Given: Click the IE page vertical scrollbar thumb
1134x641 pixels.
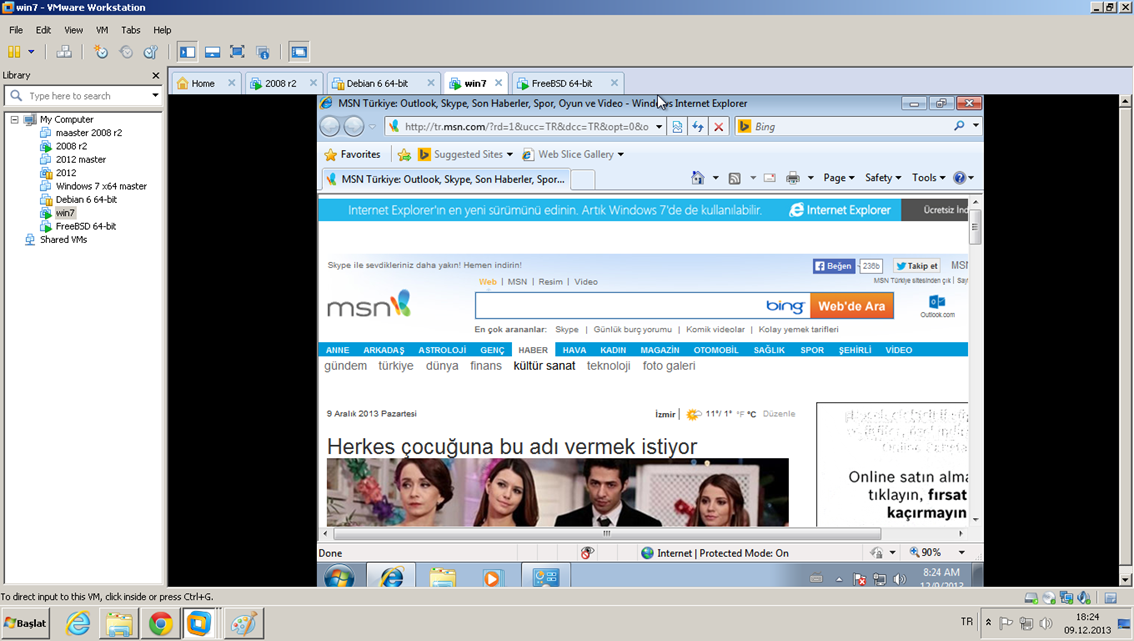Looking at the screenshot, I should coord(975,227).
